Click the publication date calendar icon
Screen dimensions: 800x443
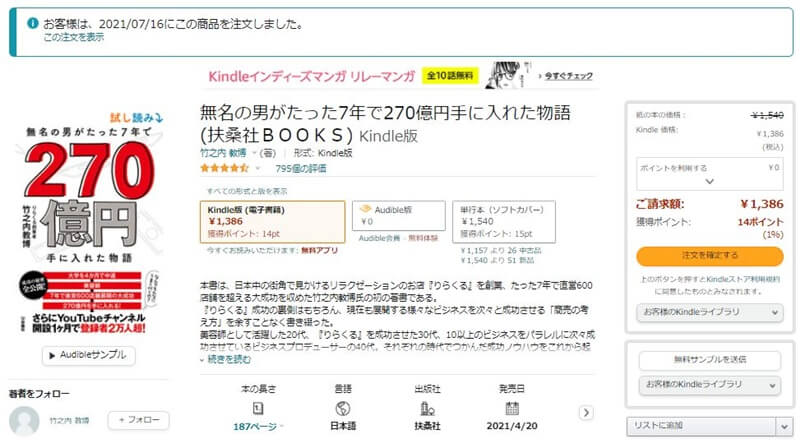(x=512, y=408)
